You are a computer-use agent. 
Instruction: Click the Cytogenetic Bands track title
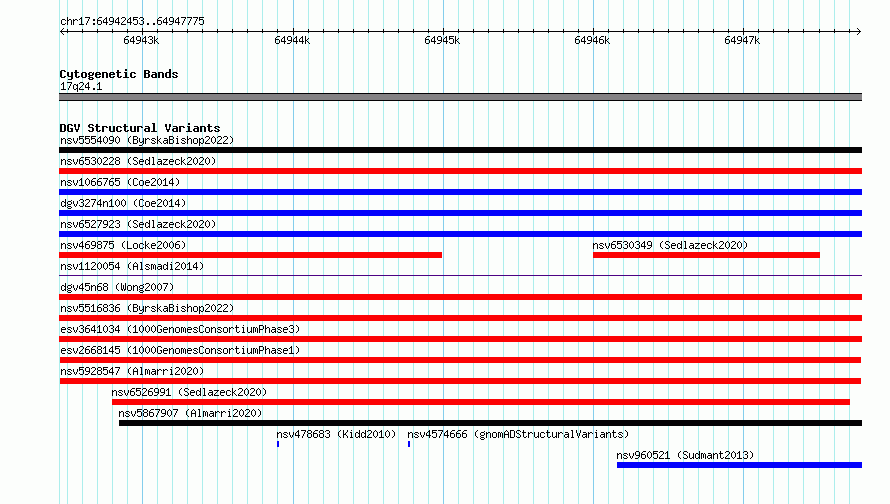tap(119, 74)
